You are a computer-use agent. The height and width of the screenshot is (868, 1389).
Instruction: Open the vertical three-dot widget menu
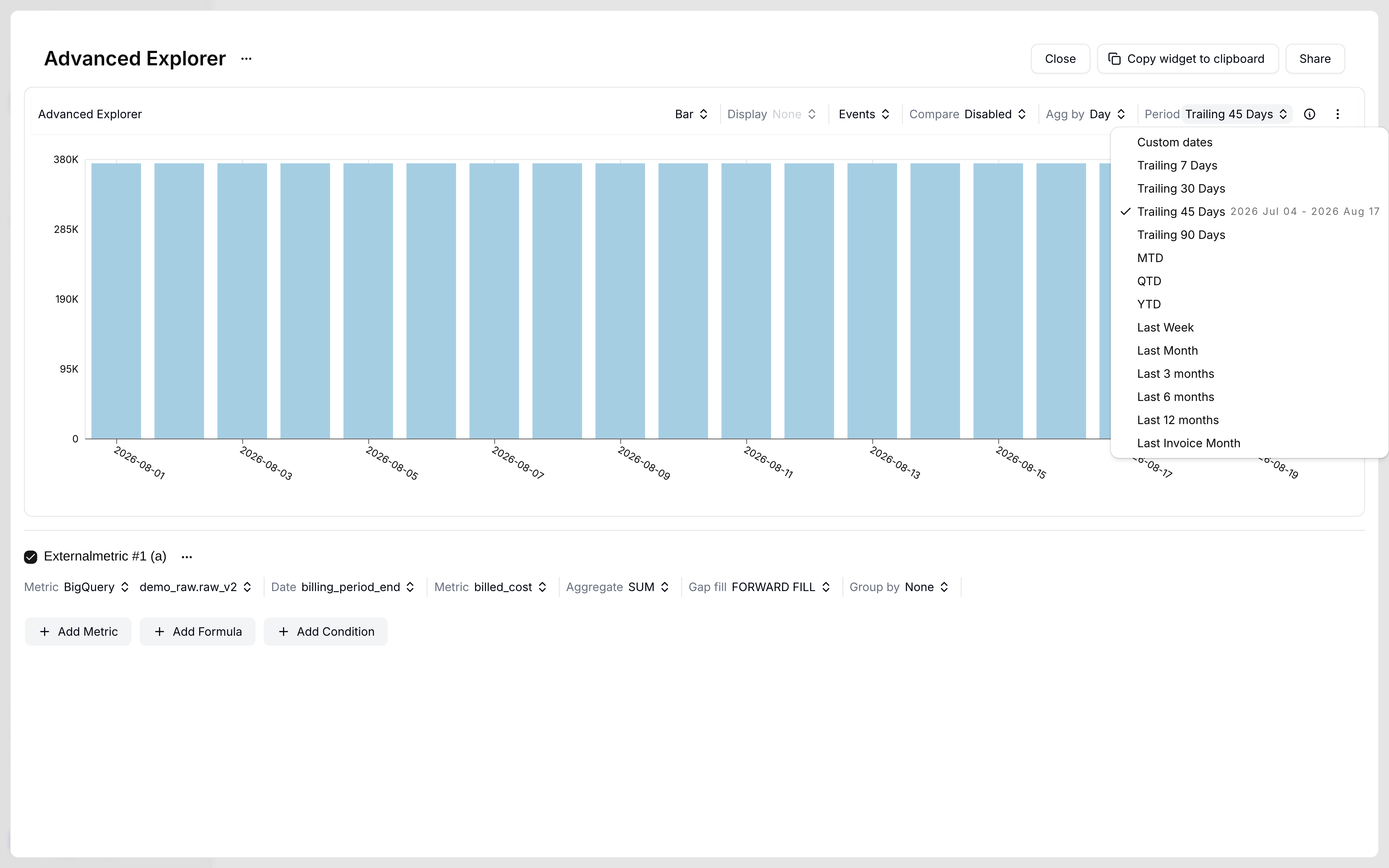[x=1337, y=114]
